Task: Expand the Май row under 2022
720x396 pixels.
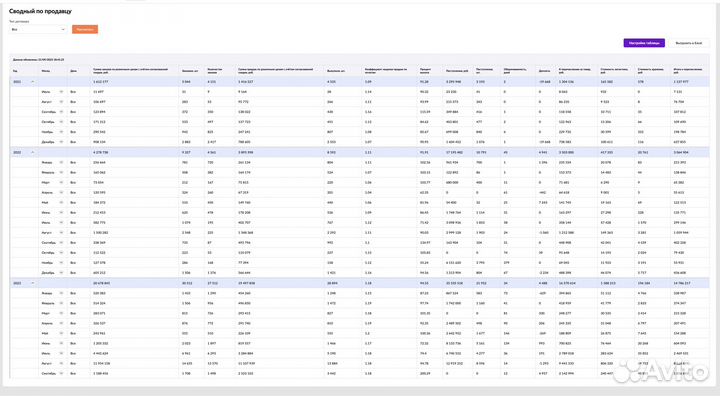Action: (61, 203)
